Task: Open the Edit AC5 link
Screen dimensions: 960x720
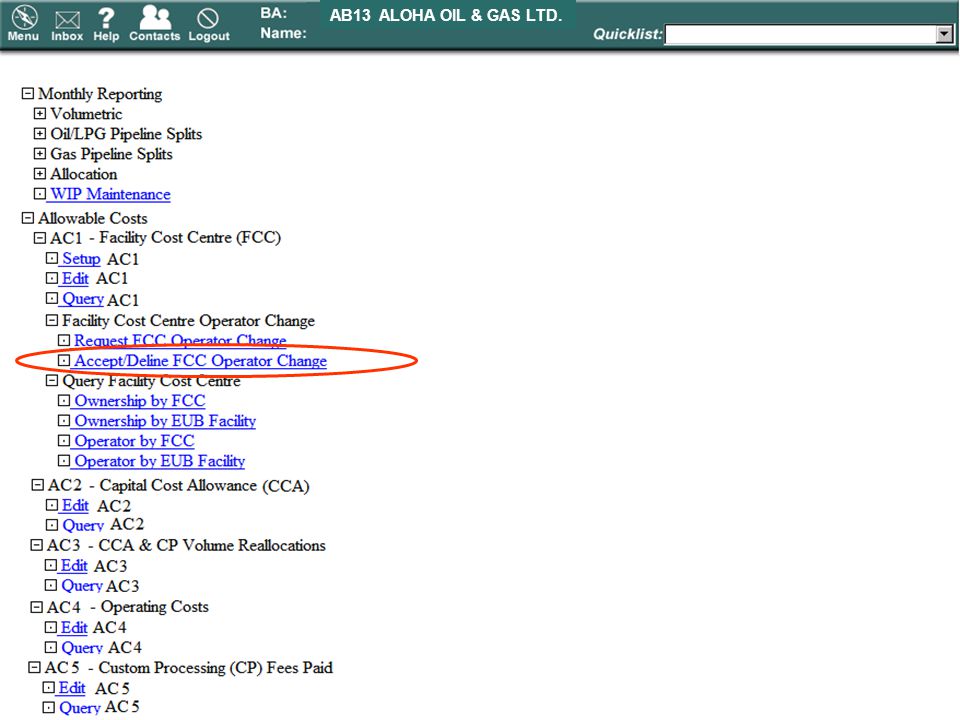Action: coord(72,688)
